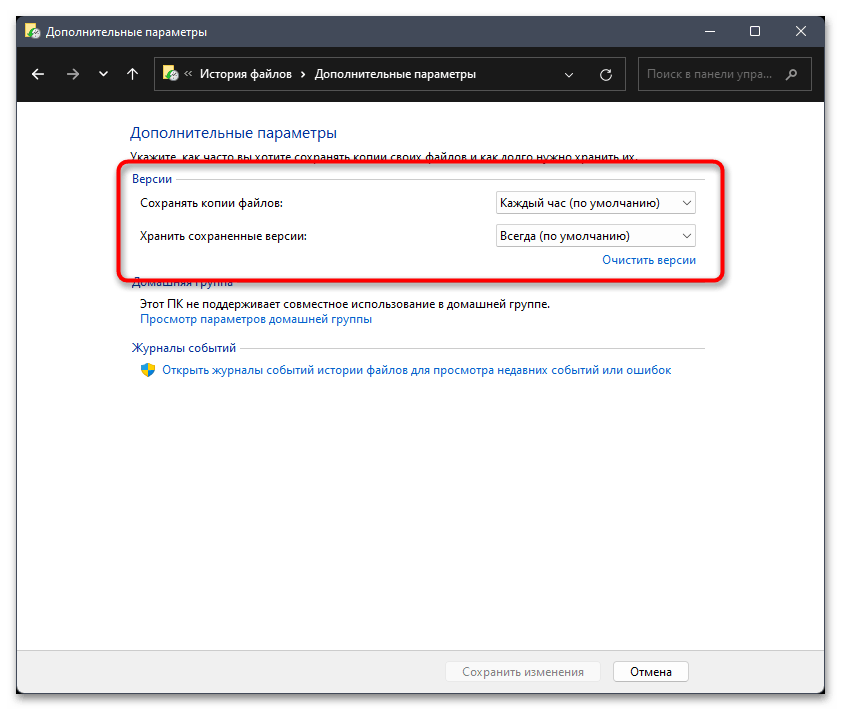
Task: Click the Очистить версии link
Action: point(648,260)
